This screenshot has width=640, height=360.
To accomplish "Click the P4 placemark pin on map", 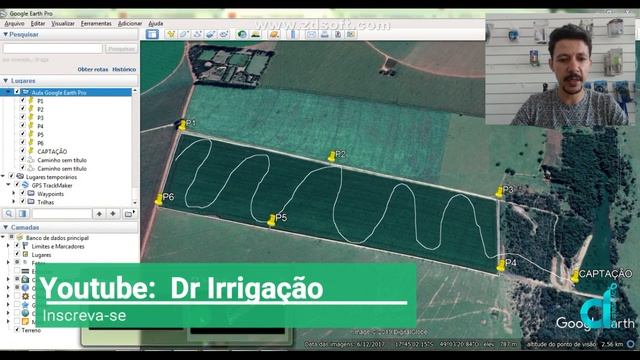I will [501, 266].
